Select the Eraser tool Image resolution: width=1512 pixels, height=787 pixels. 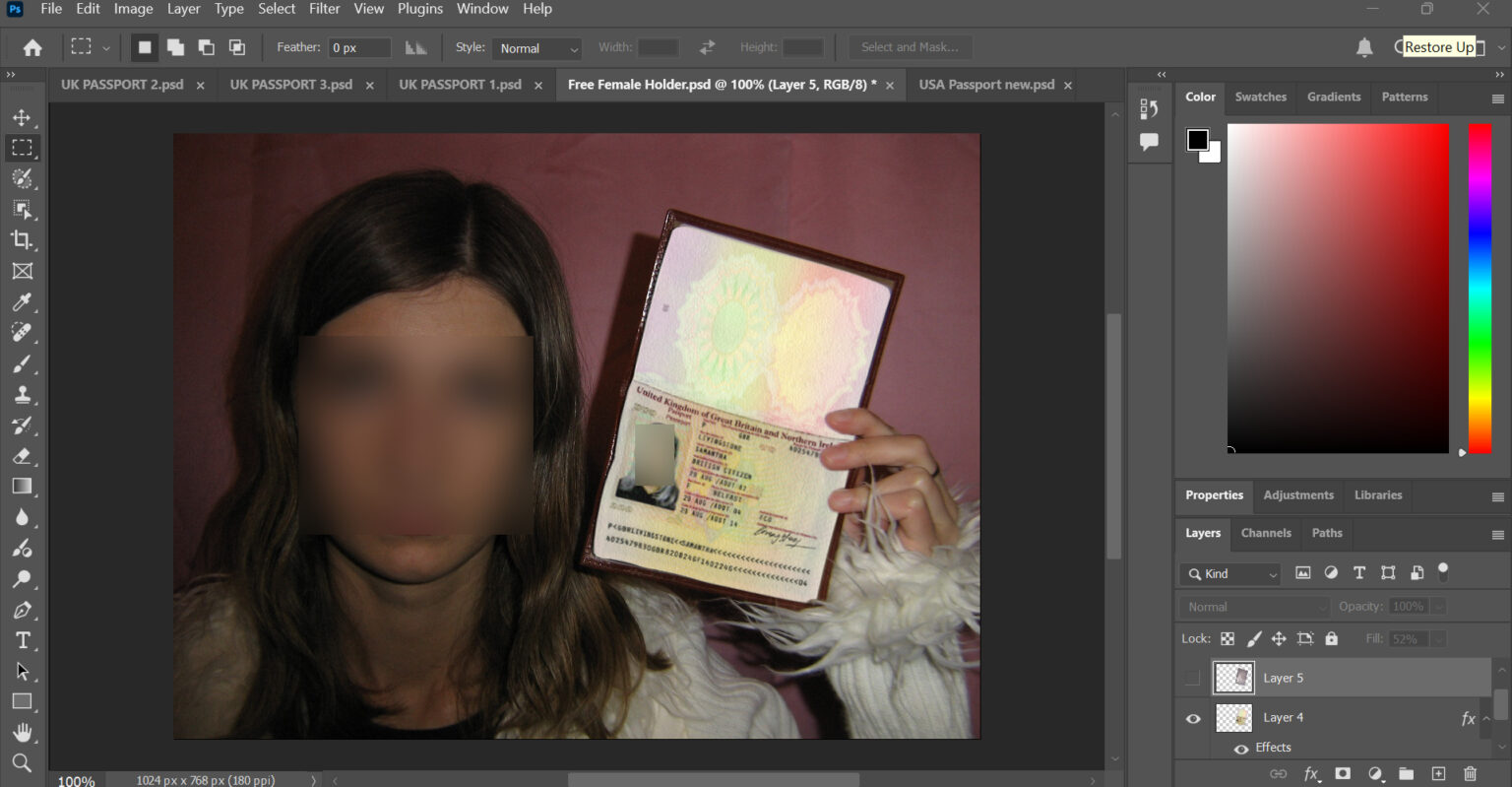pyautogui.click(x=22, y=456)
